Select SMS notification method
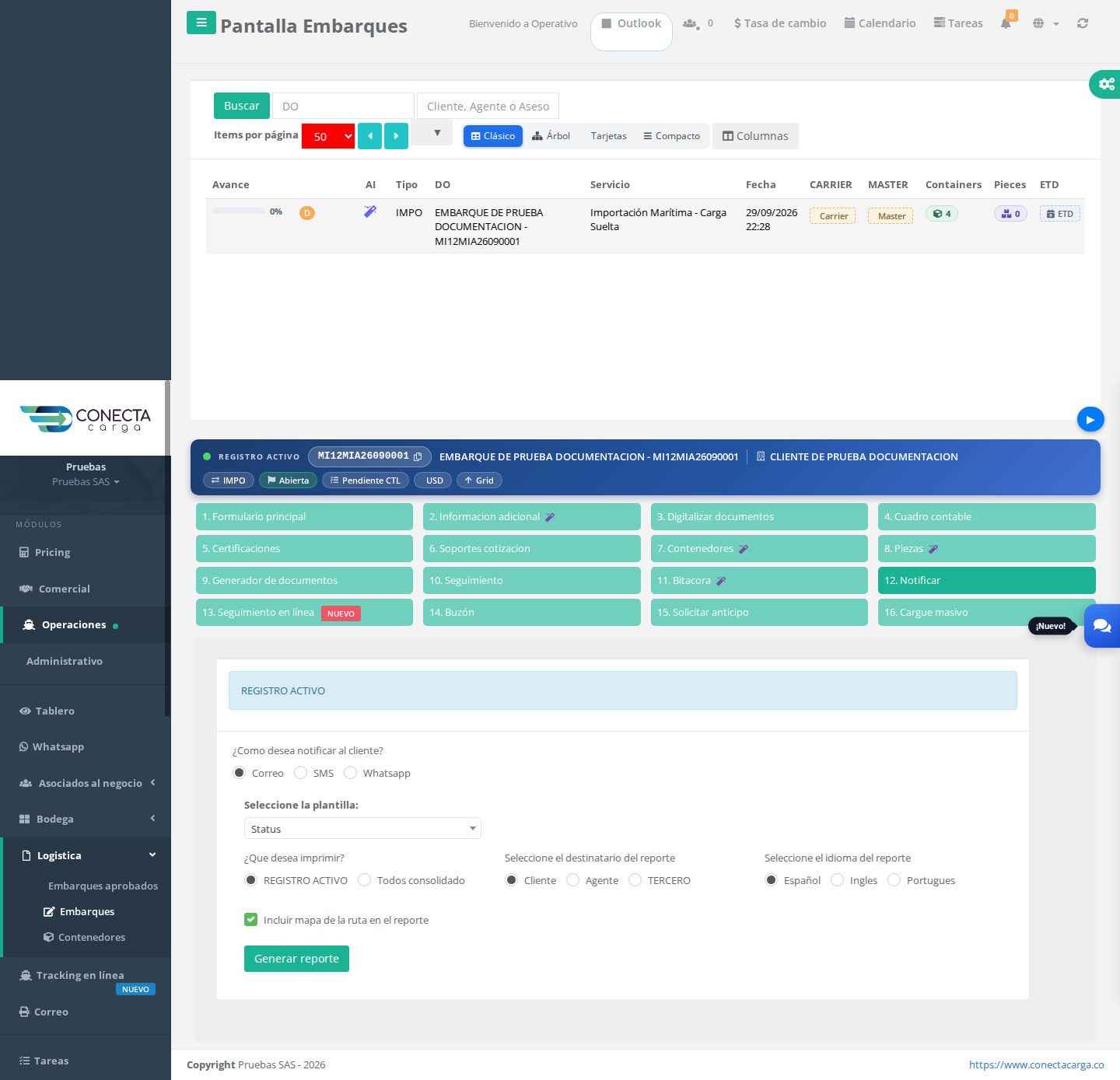 [300, 773]
